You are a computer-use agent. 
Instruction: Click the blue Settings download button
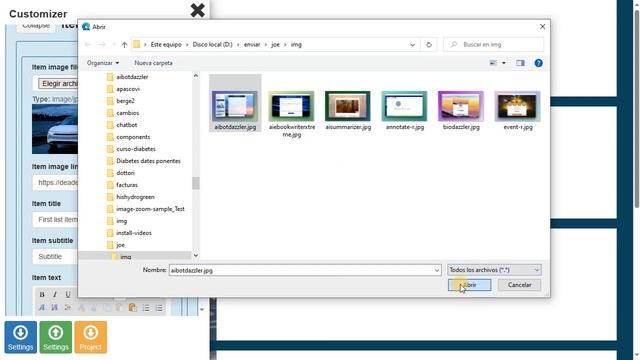(20, 337)
